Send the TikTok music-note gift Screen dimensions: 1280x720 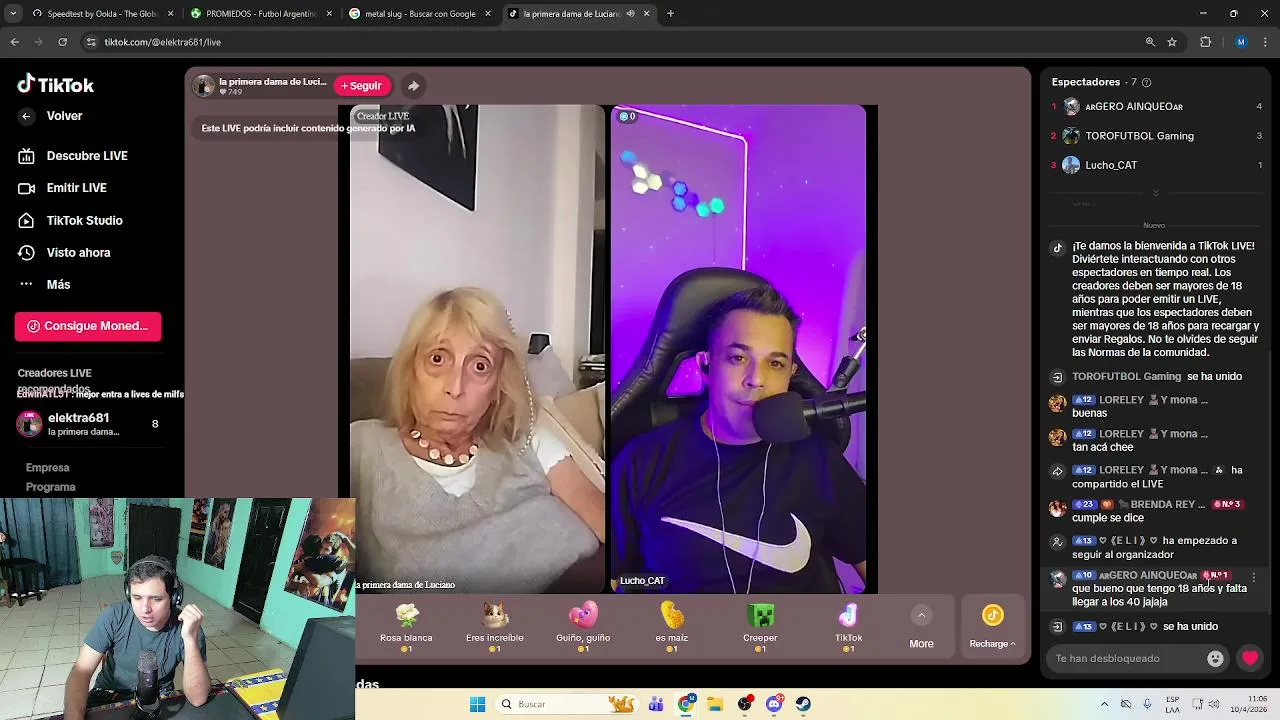848,627
